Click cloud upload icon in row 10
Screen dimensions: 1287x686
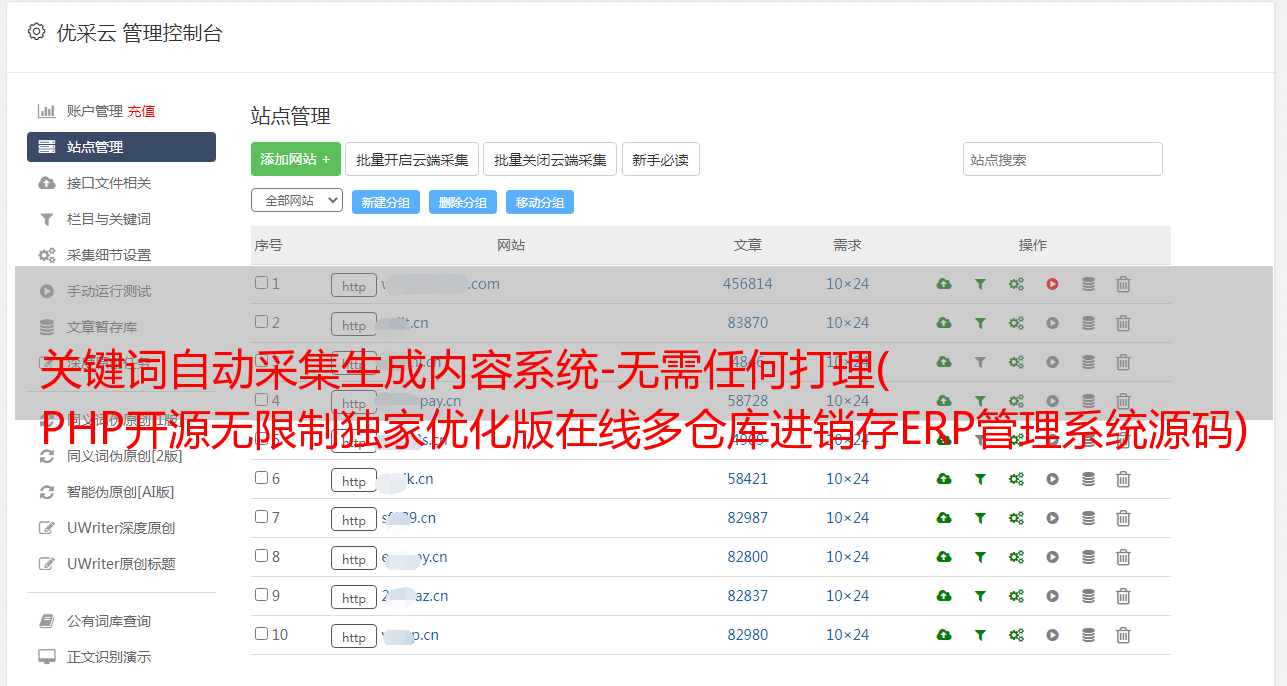(x=944, y=635)
